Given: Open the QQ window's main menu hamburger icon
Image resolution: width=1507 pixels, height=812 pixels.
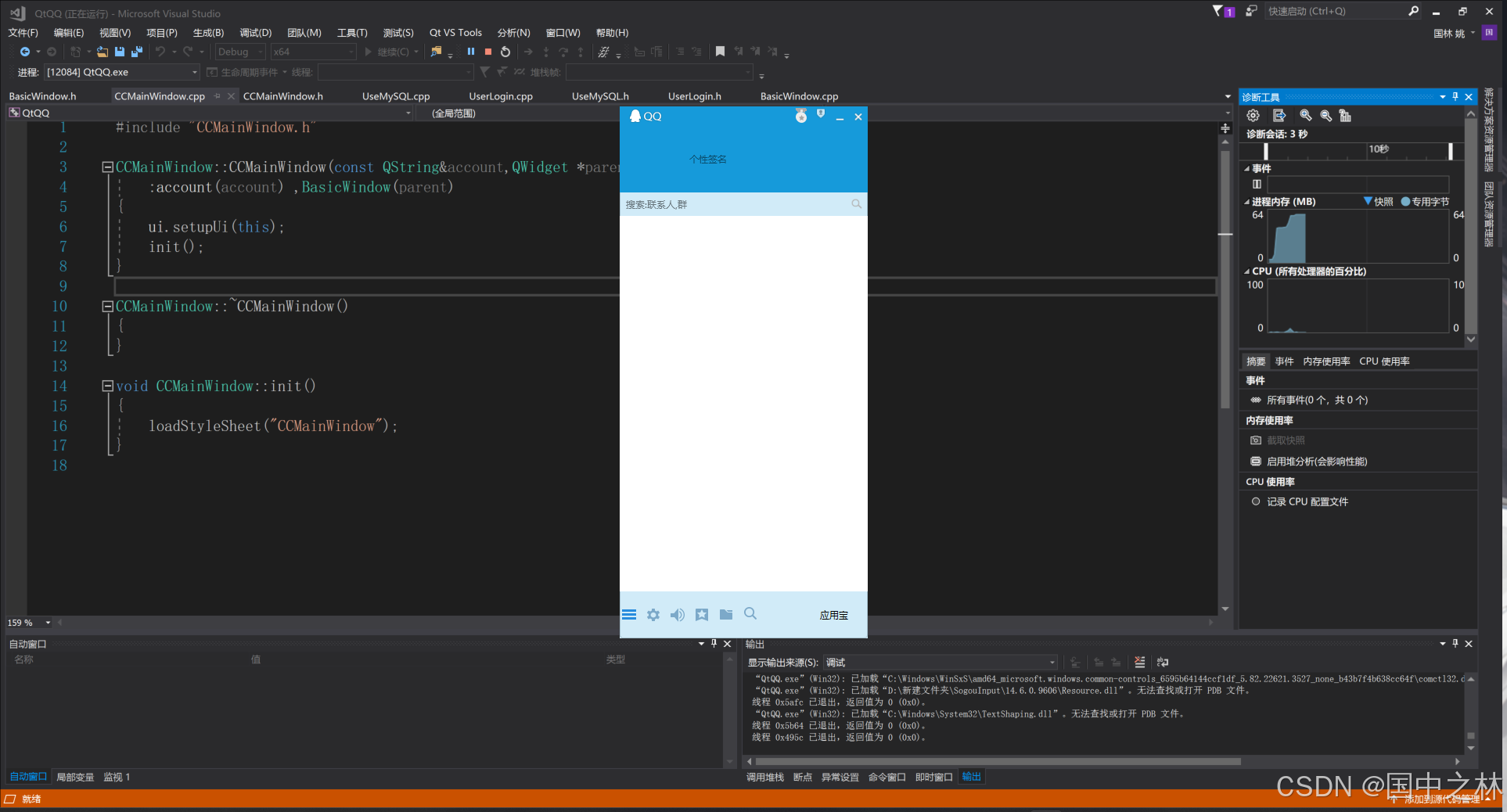Looking at the screenshot, I should click(629, 615).
